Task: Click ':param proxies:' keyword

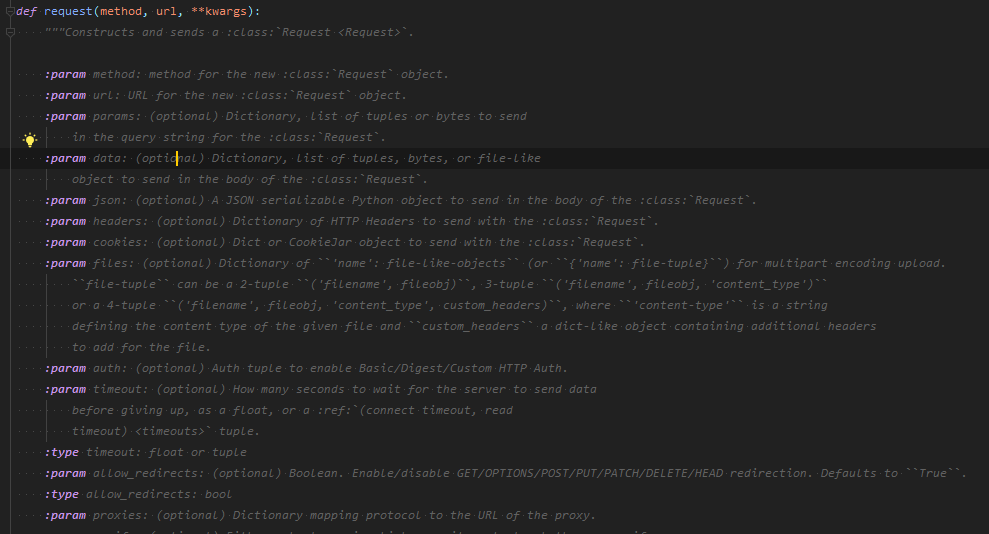Action: (x=65, y=515)
